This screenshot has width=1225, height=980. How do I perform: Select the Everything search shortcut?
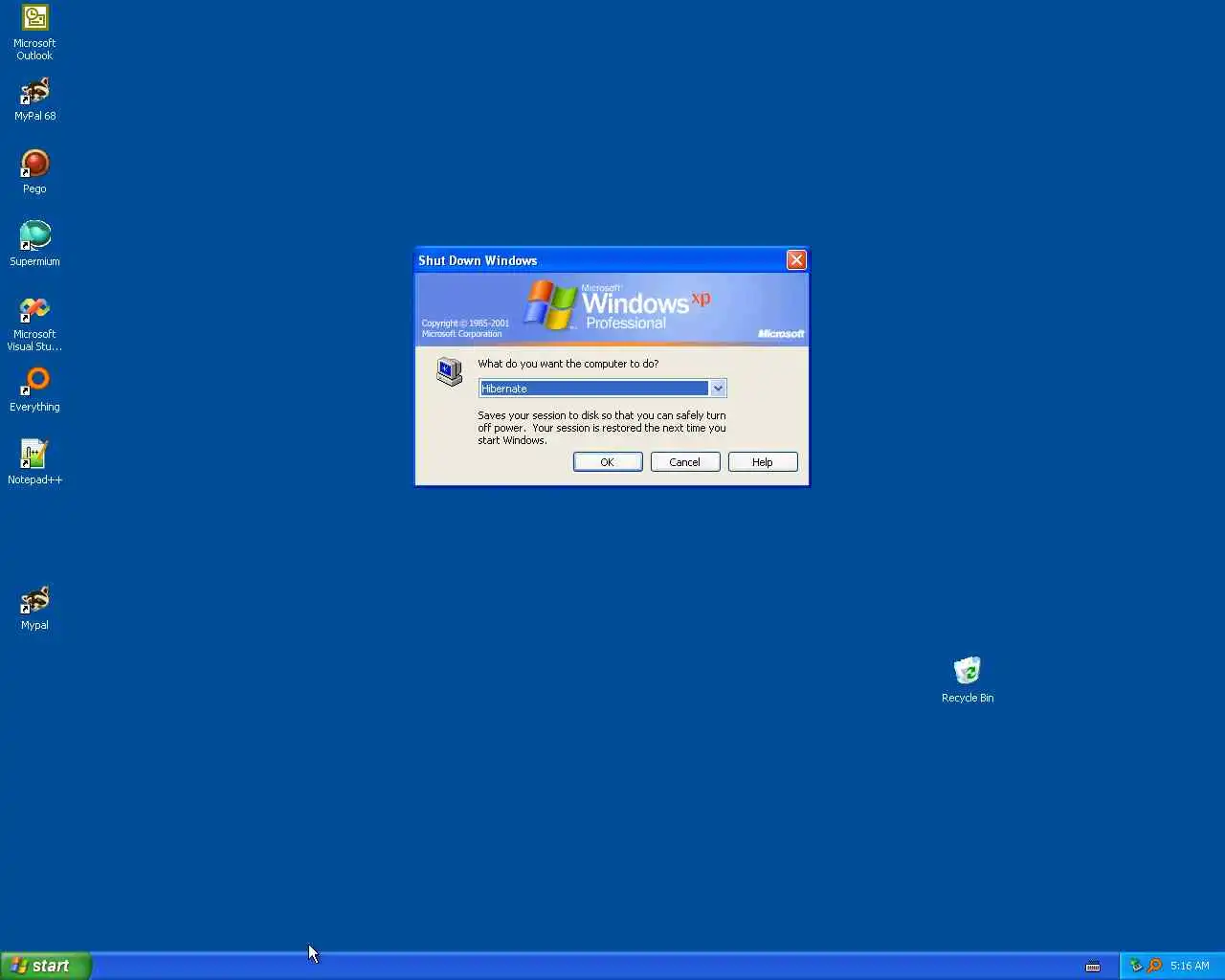34,390
